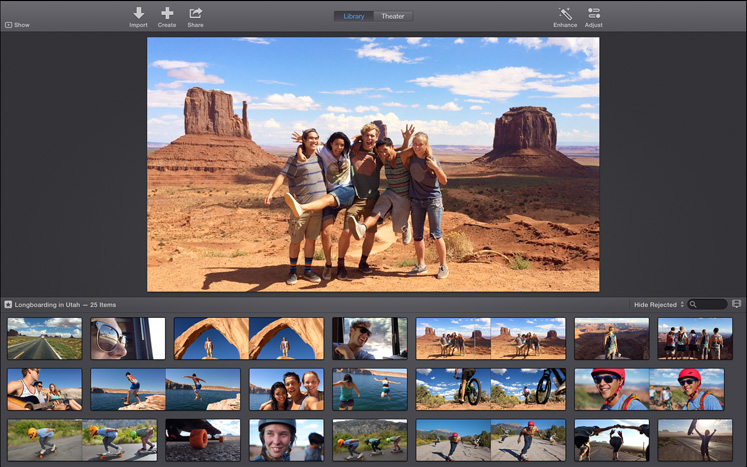
Task: Select the mountain bike wheel clip
Action: (490, 389)
